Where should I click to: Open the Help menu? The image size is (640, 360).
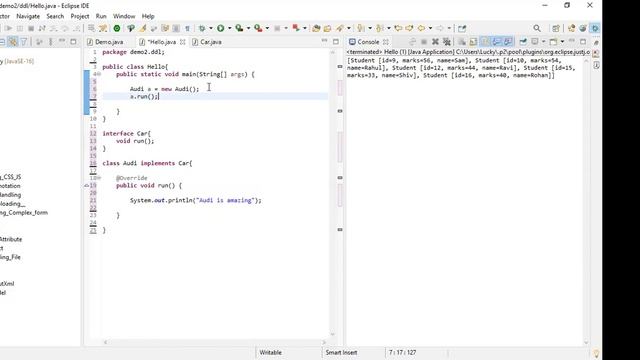(148, 16)
